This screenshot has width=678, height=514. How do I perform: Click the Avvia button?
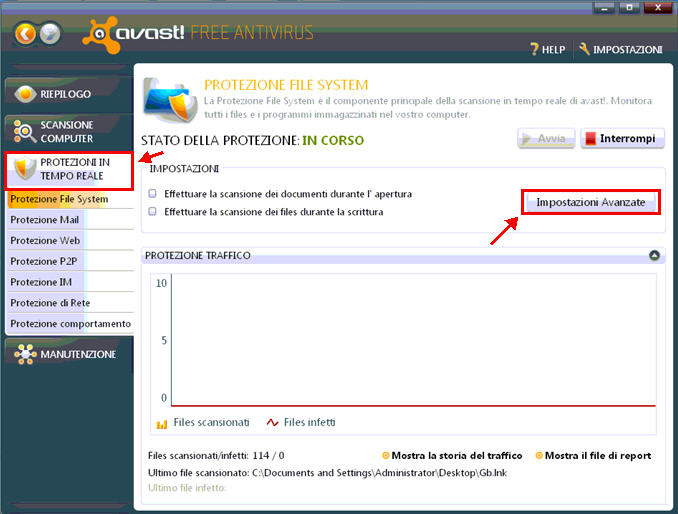(x=546, y=139)
